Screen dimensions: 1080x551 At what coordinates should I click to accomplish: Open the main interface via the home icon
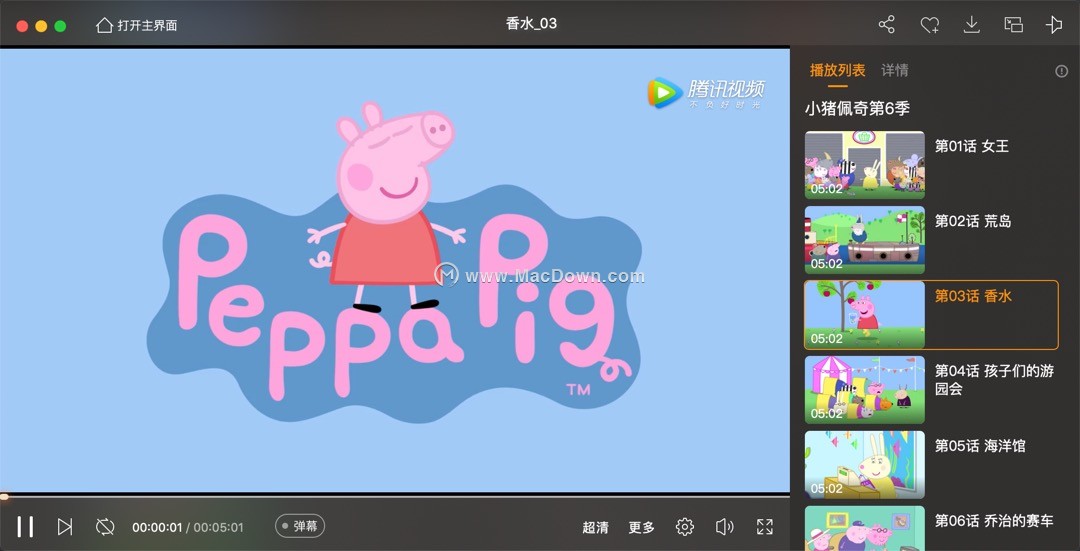point(104,25)
